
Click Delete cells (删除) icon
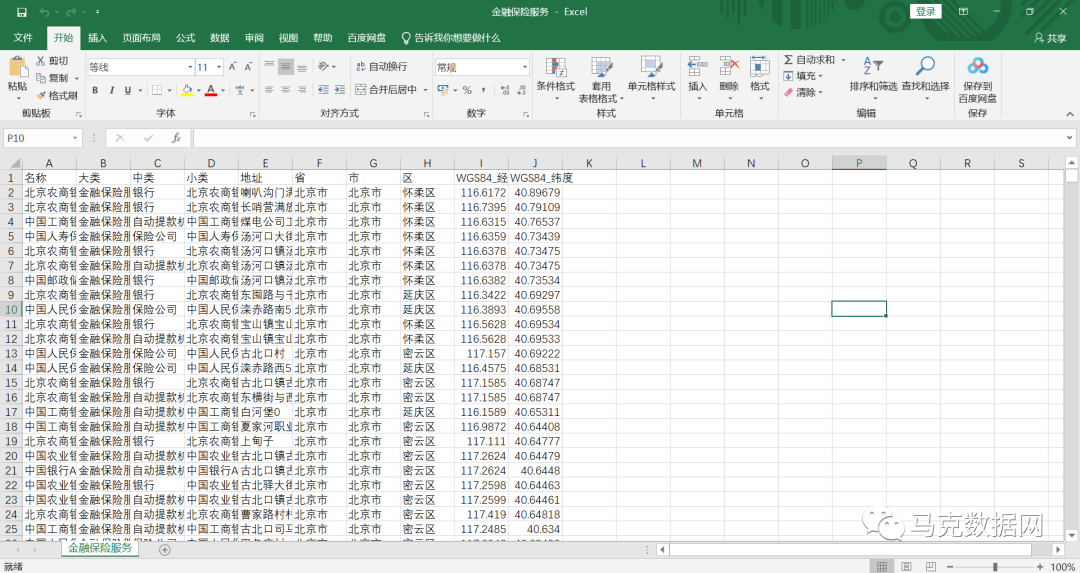pyautogui.click(x=729, y=67)
